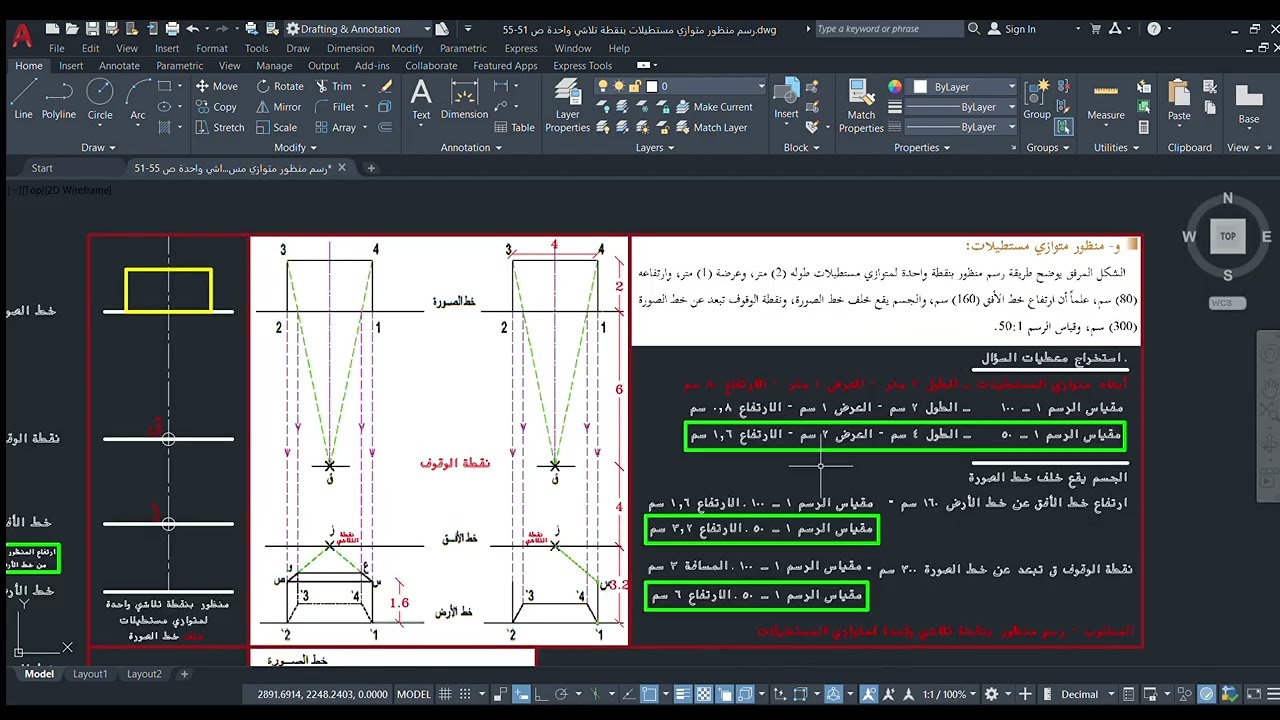Select the Line tool
Screen dimensions: 1280x720
point(23,100)
